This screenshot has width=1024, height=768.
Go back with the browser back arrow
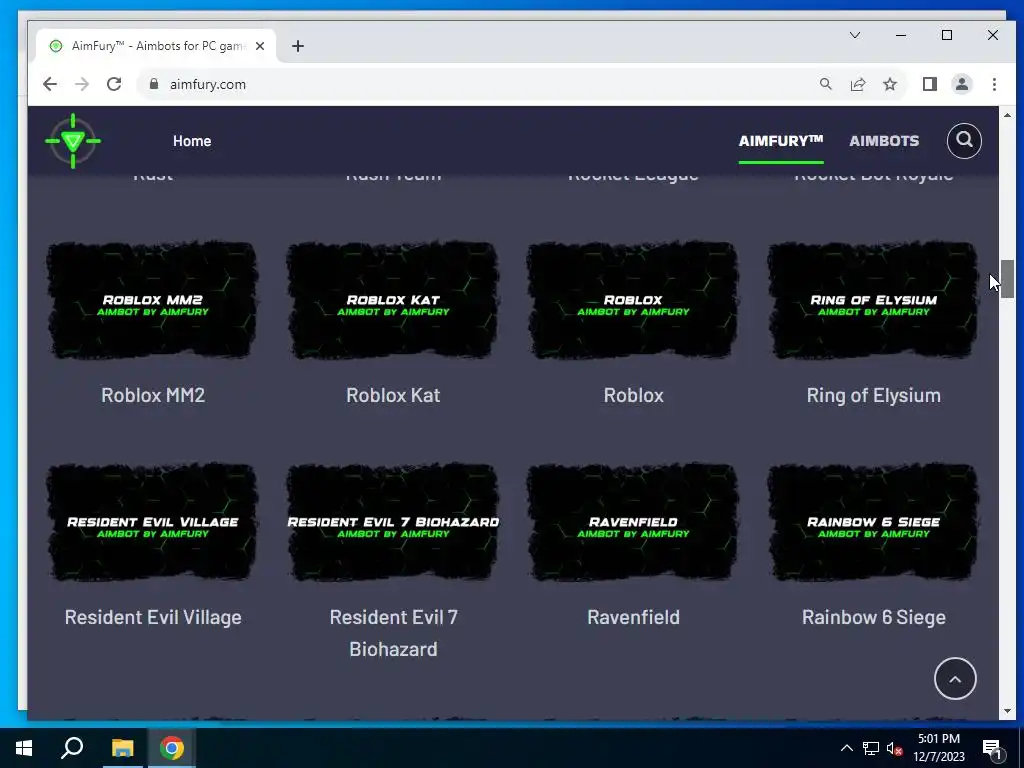pos(50,84)
